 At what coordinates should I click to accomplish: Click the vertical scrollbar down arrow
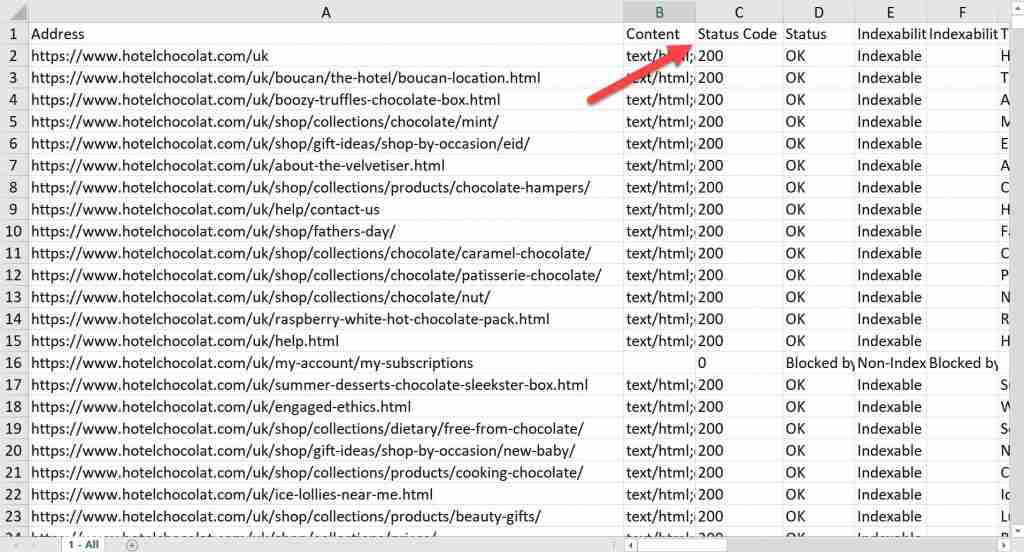coord(1017,530)
